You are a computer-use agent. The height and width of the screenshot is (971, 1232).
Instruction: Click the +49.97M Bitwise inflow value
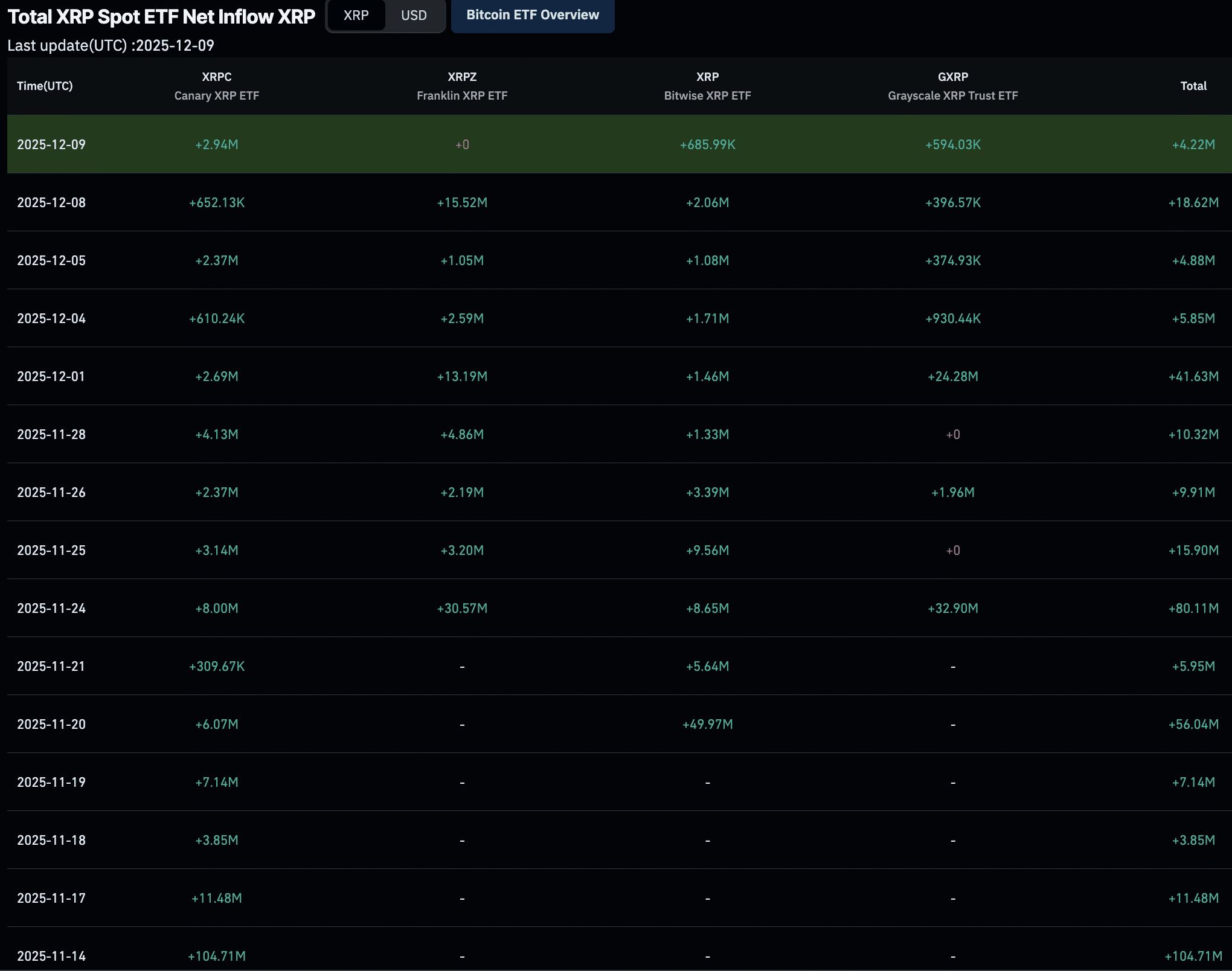(707, 724)
